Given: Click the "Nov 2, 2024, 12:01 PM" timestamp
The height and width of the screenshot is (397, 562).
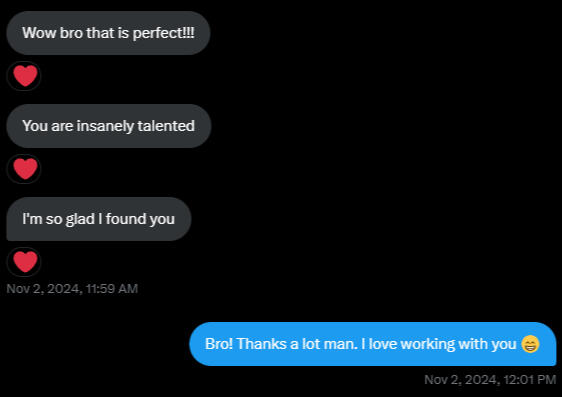Looking at the screenshot, I should pos(490,379).
